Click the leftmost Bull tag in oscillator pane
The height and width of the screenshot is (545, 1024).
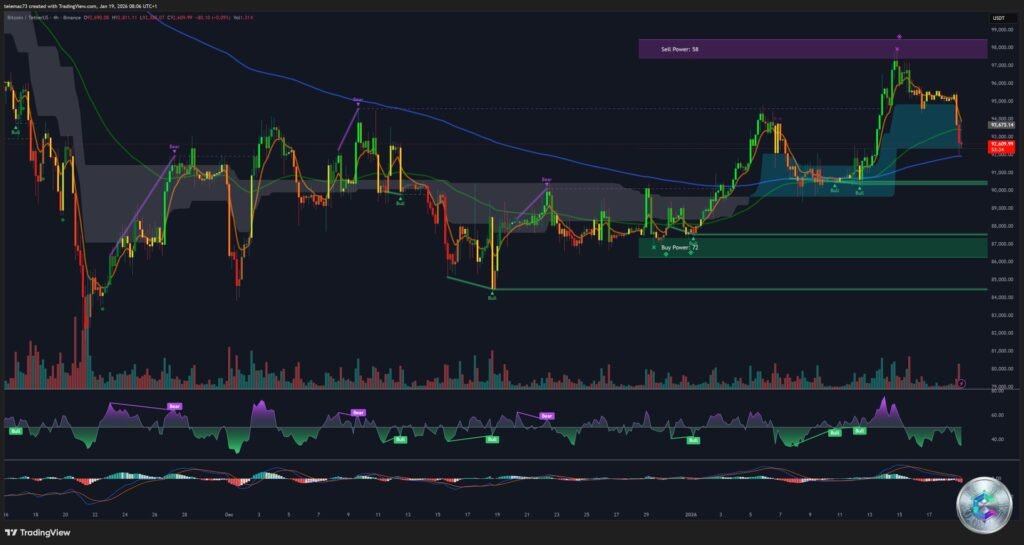click(16, 431)
